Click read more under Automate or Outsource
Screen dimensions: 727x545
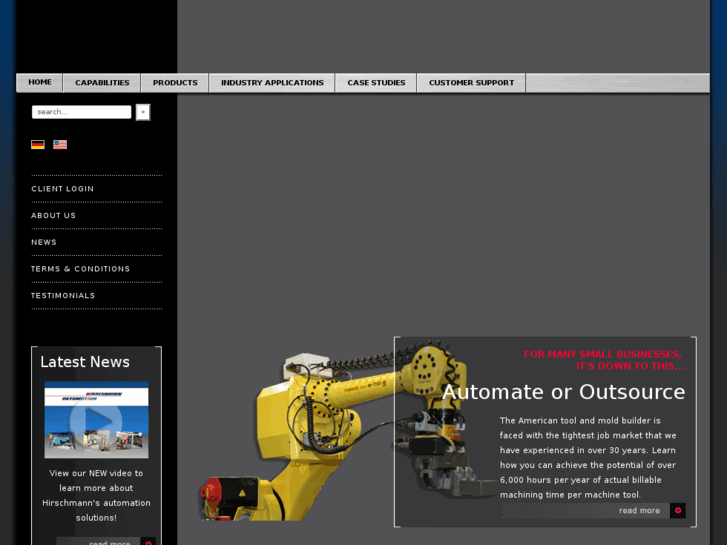click(x=639, y=511)
